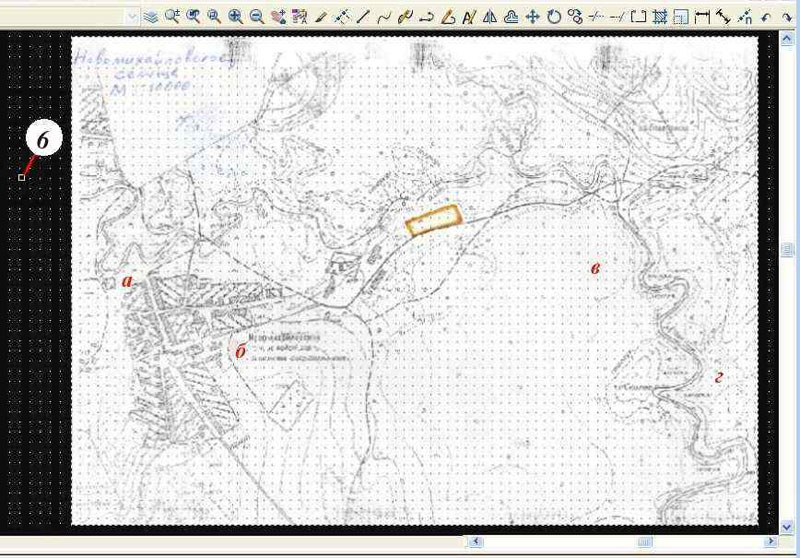Select the angled pencil sketch tool

click(448, 17)
